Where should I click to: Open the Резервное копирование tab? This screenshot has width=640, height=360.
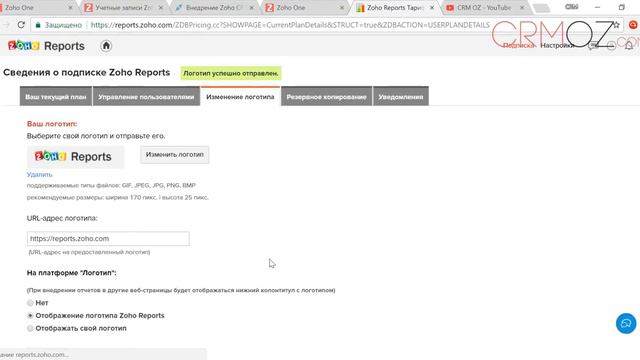pos(327,97)
